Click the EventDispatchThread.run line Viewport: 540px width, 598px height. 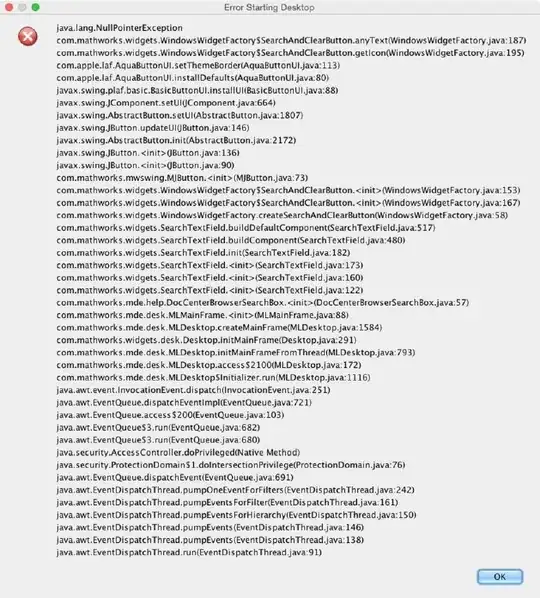[189, 552]
